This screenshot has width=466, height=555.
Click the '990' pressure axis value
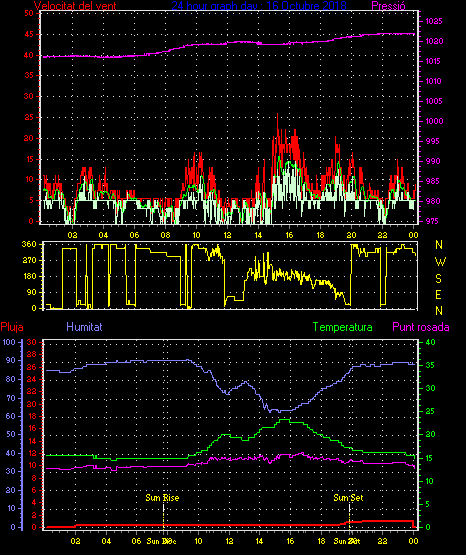click(x=432, y=161)
